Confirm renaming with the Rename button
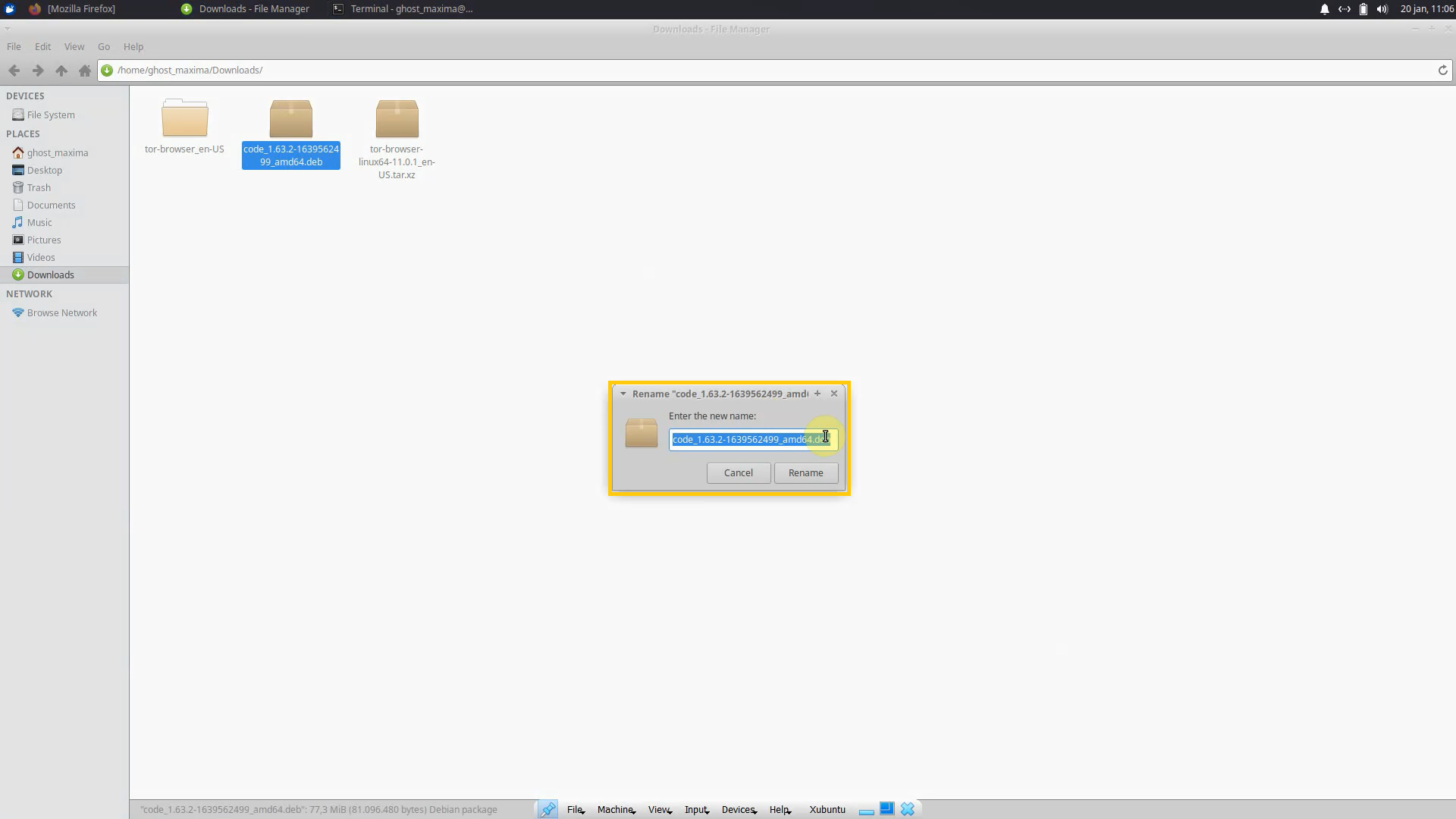Screen dimensions: 1456x819 click(x=805, y=472)
